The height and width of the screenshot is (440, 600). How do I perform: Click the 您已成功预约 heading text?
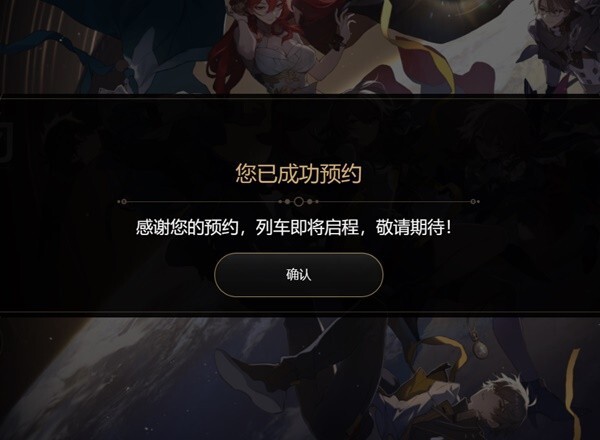point(298,173)
